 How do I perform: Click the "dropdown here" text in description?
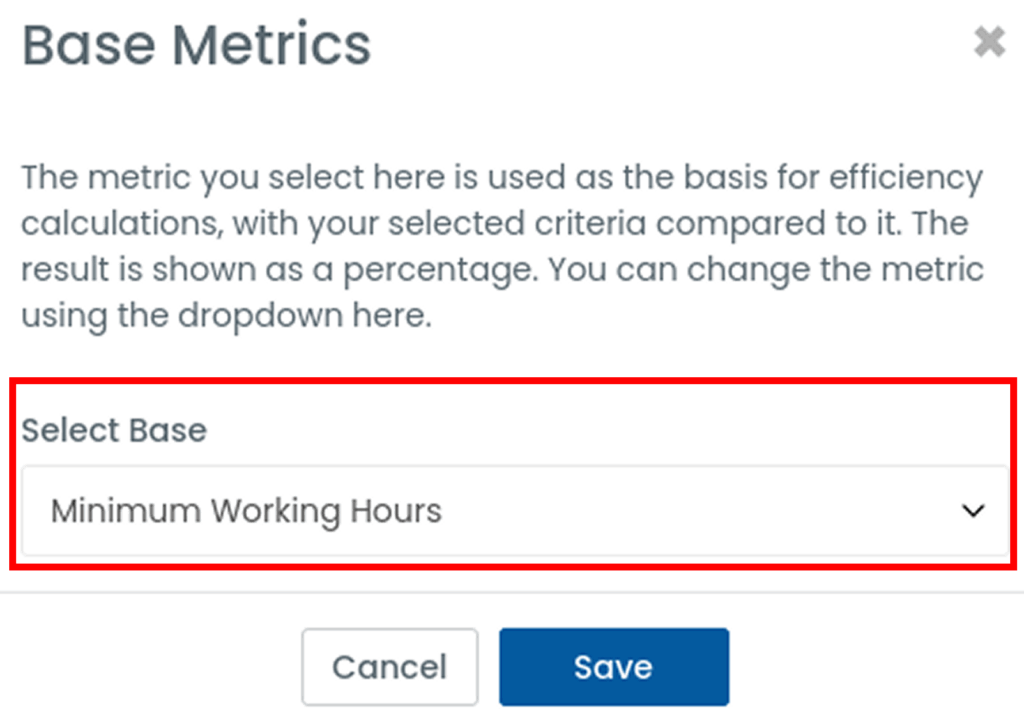tap(304, 316)
